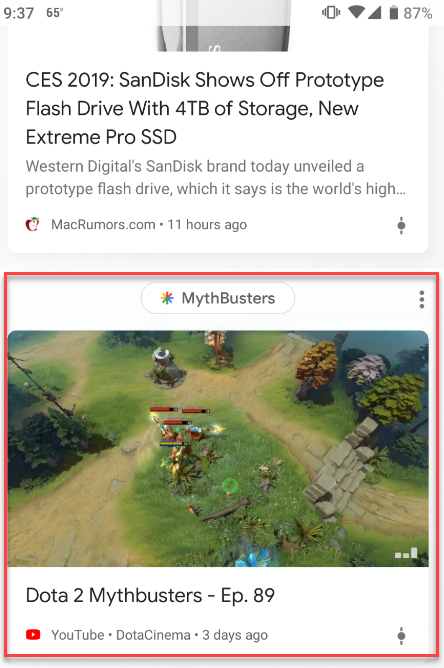Tap the cellular signal icon in status bar
Screen dimensions: 444x668
374,12
